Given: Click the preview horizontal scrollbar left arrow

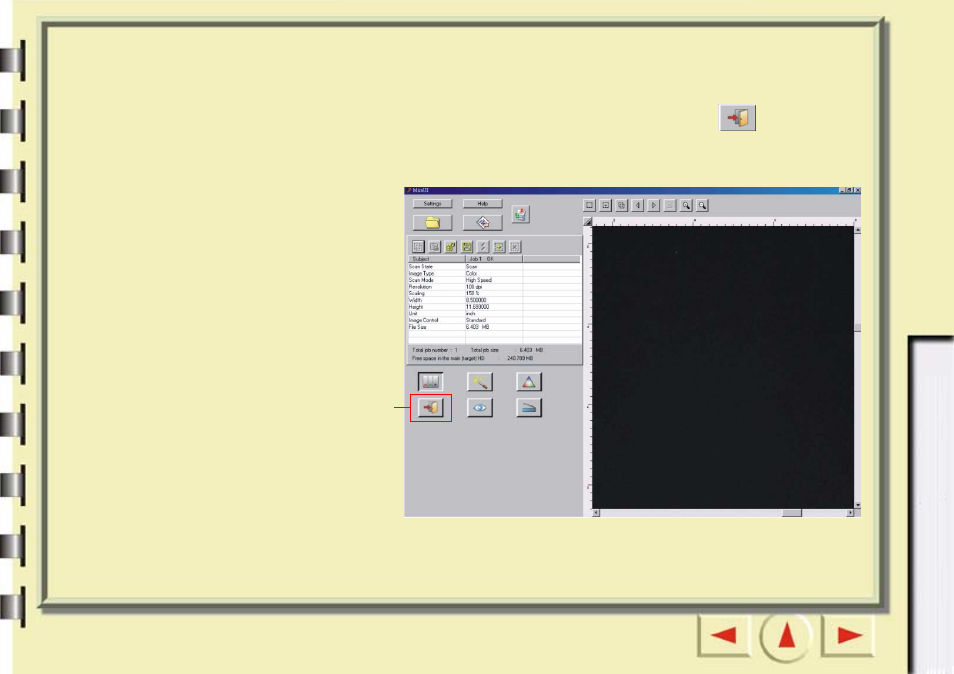Looking at the screenshot, I should (596, 513).
